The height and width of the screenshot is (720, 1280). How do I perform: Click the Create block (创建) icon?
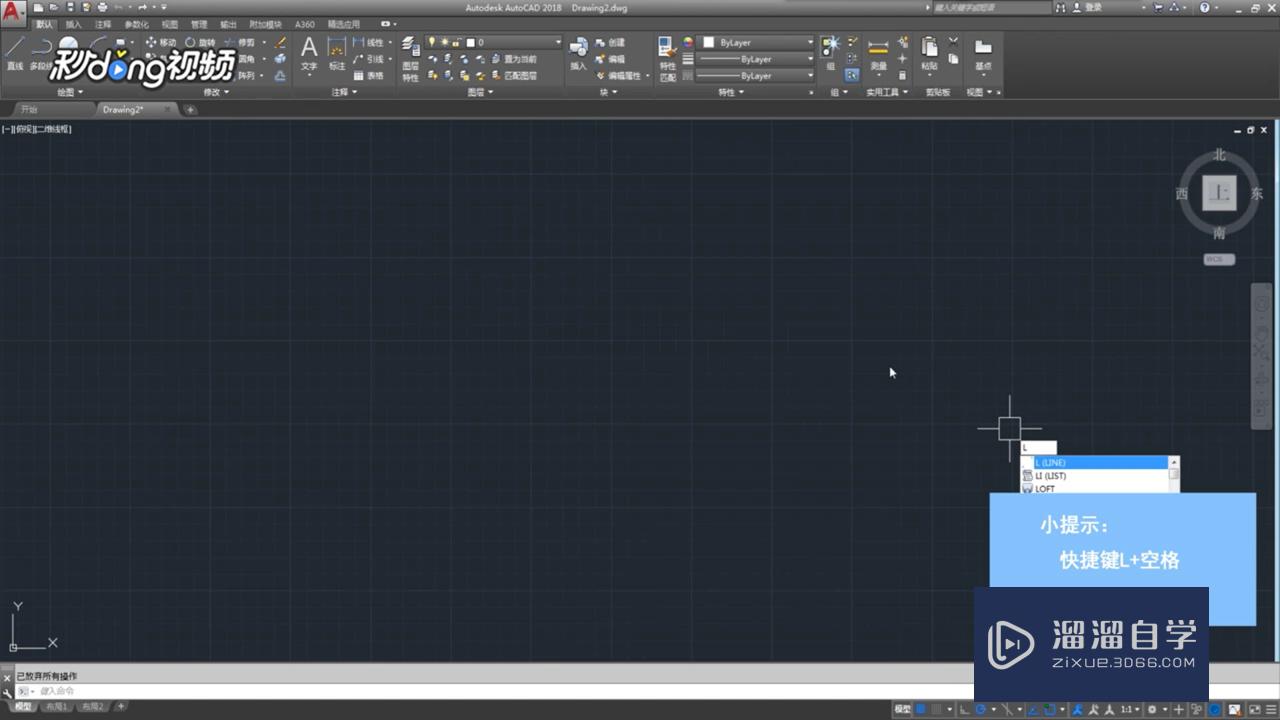point(610,43)
